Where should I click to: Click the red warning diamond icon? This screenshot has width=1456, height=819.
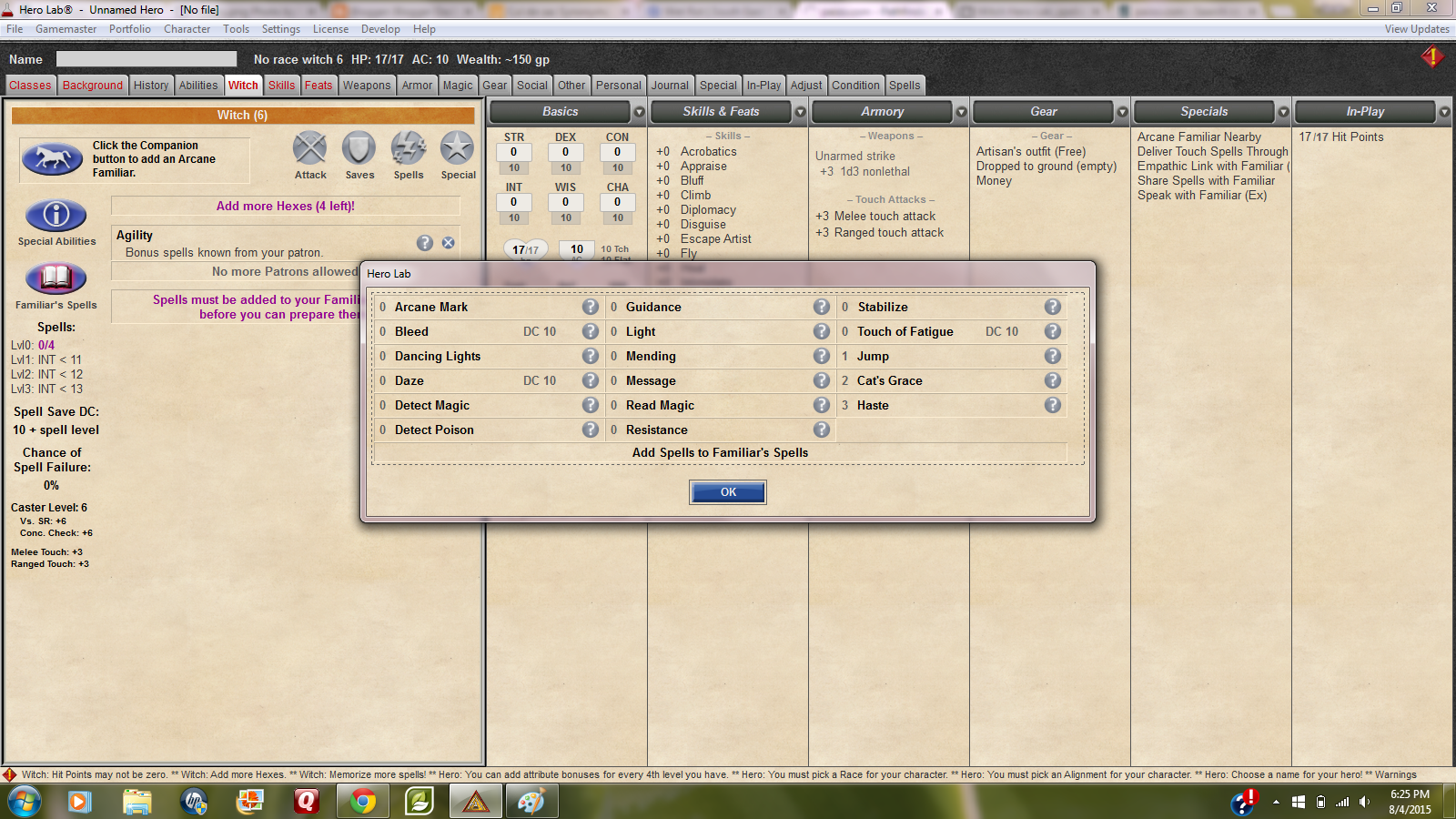[1431, 57]
